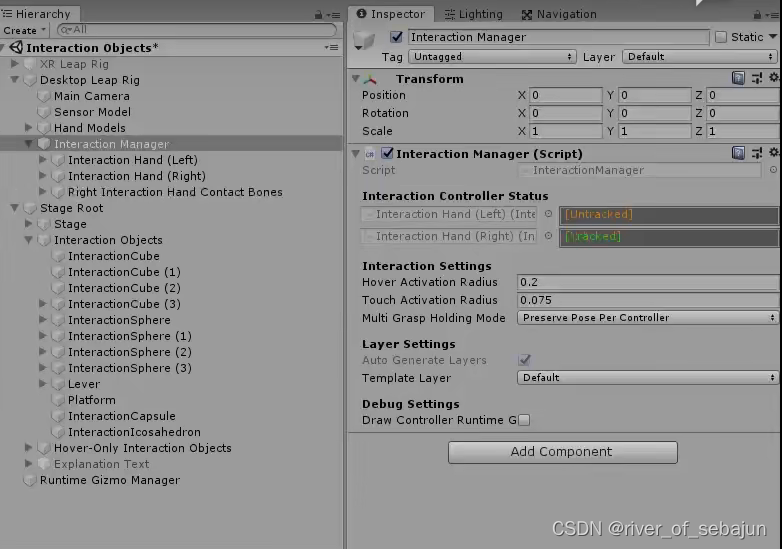Click the search icon in Hierarchy search
The width and height of the screenshot is (782, 549).
click(65, 30)
